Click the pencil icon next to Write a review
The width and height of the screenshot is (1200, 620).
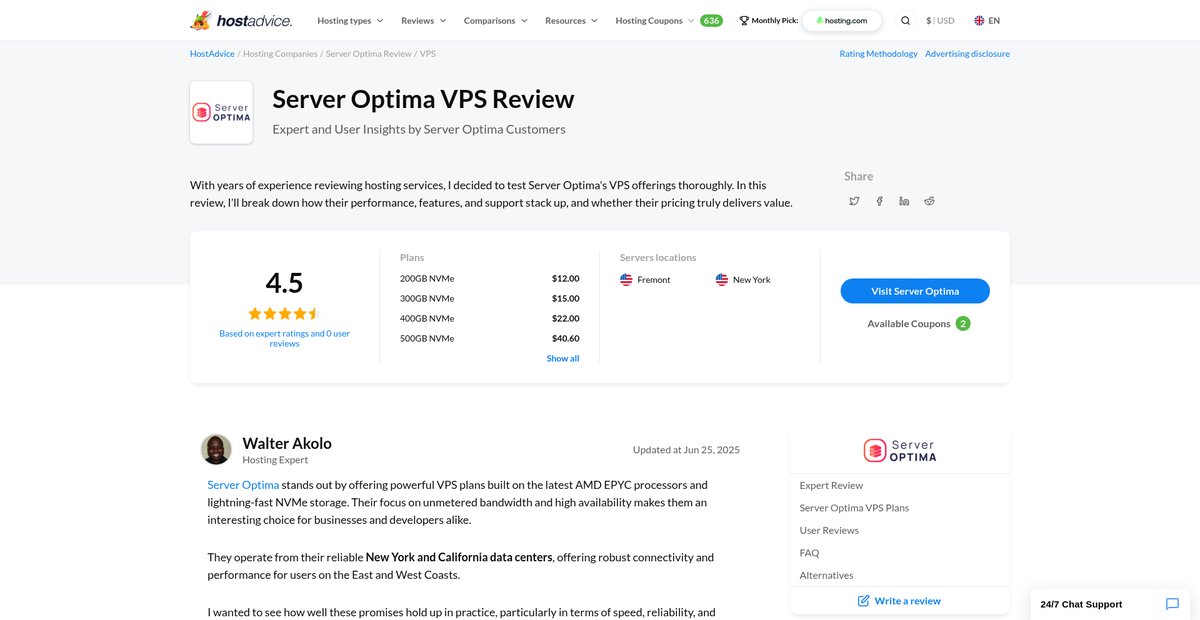[864, 601]
